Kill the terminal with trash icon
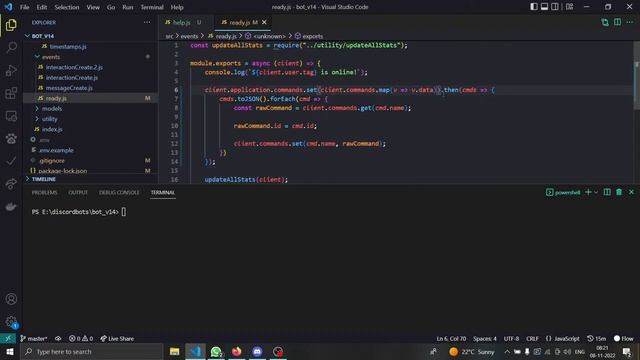The height and width of the screenshot is (360, 640). [x=619, y=192]
